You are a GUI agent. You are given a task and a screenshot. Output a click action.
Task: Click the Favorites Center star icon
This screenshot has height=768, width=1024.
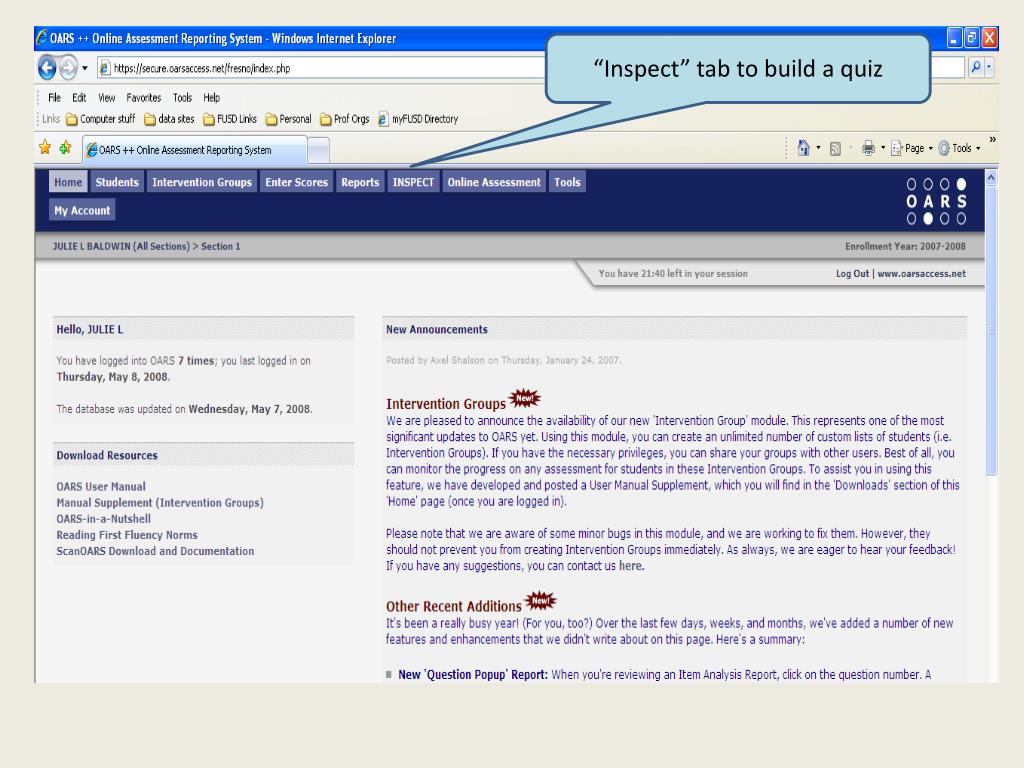pos(44,148)
